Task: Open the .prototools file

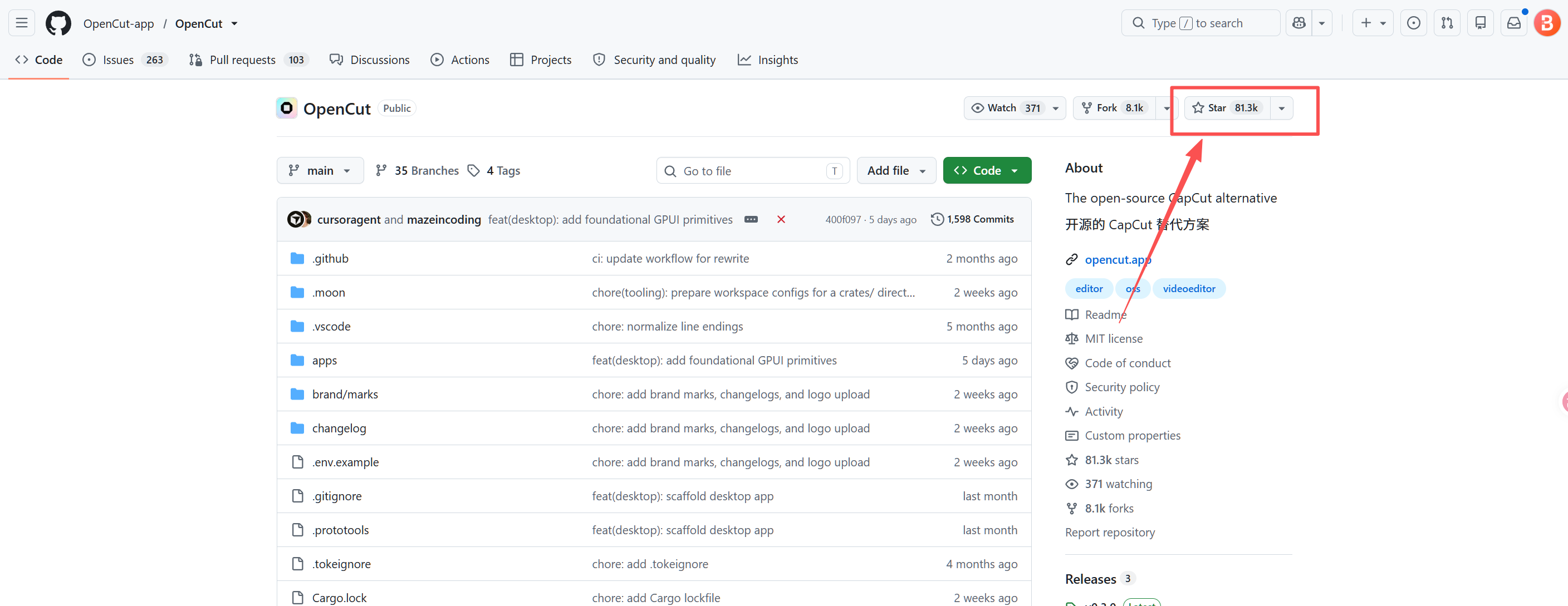Action: tap(340, 530)
